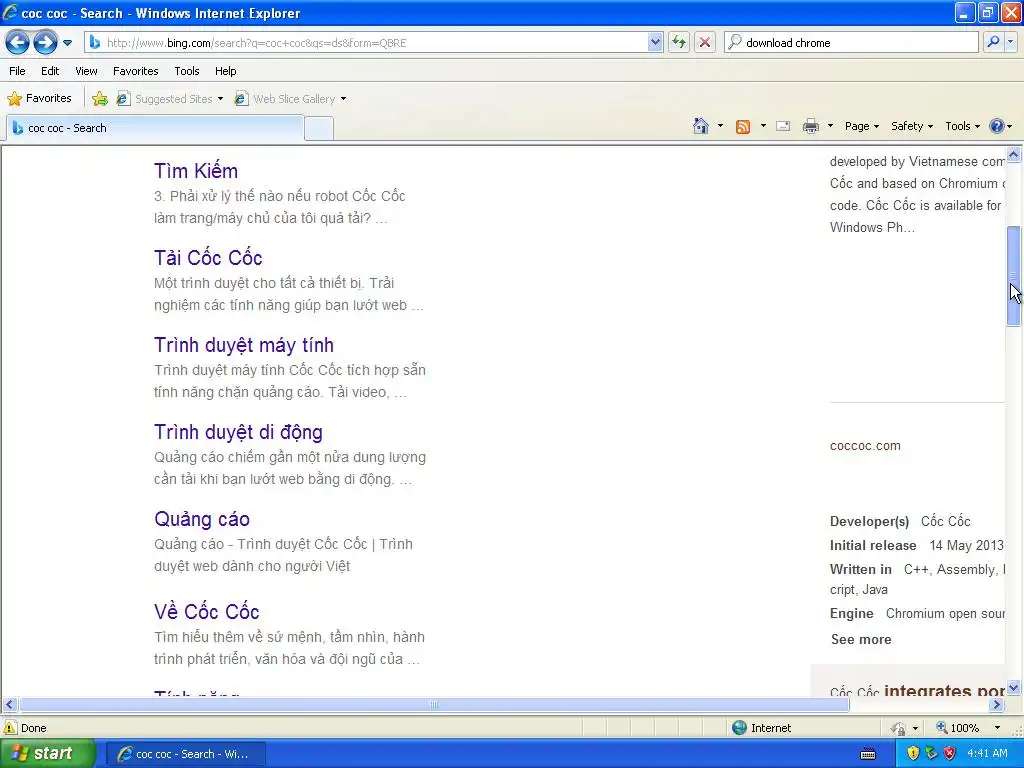Open the Trình duyệt máy tính link
1024x768 pixels.
(x=244, y=345)
